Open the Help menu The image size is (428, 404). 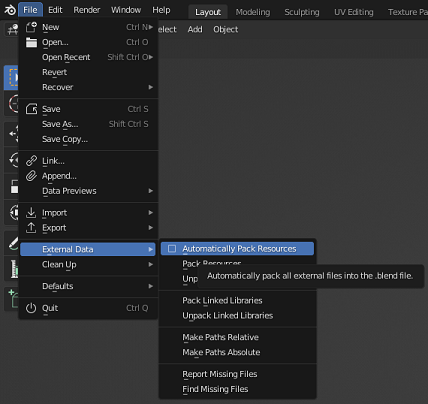tap(161, 10)
